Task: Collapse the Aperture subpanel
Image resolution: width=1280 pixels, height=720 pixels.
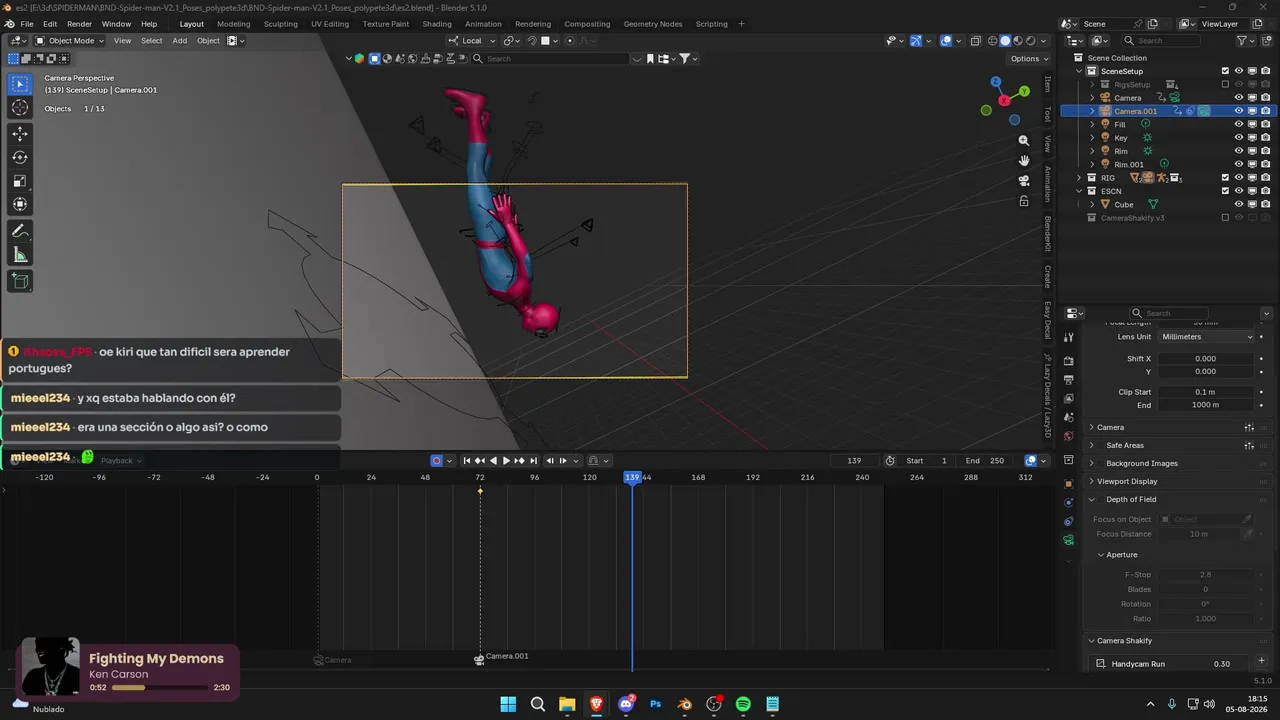Action: tap(1101, 555)
